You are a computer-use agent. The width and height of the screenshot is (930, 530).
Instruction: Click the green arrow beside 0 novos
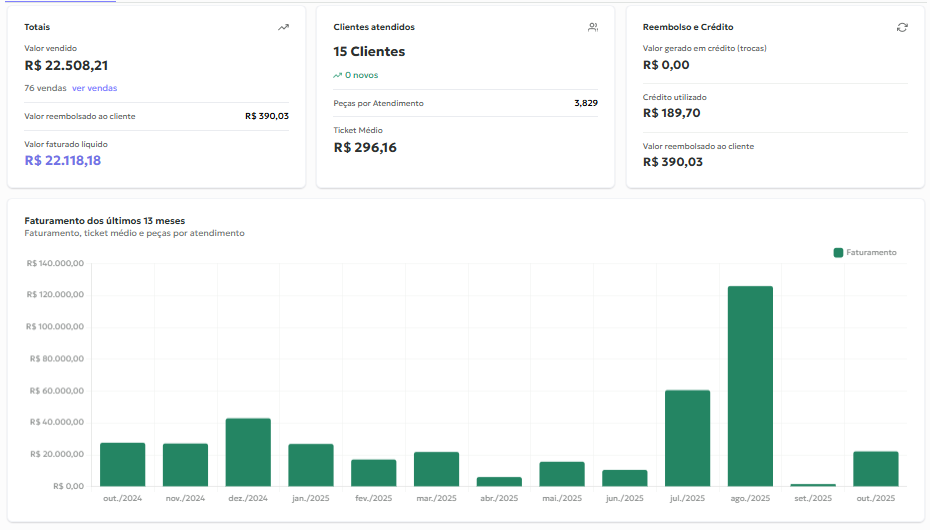click(x=338, y=75)
